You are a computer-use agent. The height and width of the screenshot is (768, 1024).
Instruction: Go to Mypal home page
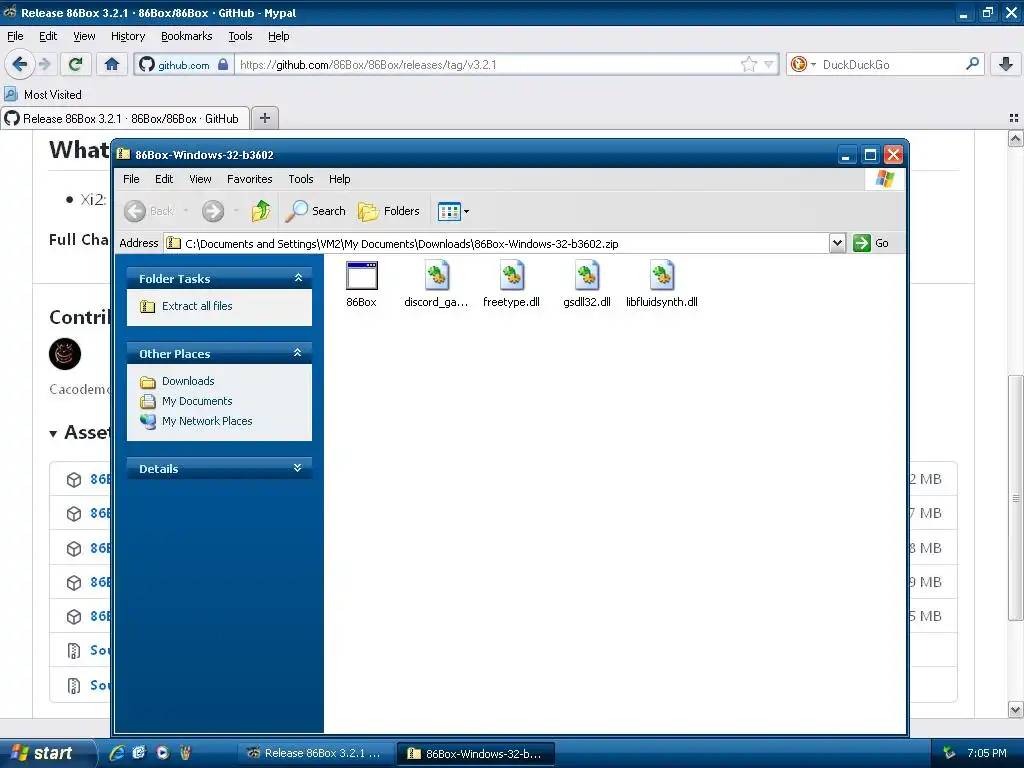pos(112,64)
